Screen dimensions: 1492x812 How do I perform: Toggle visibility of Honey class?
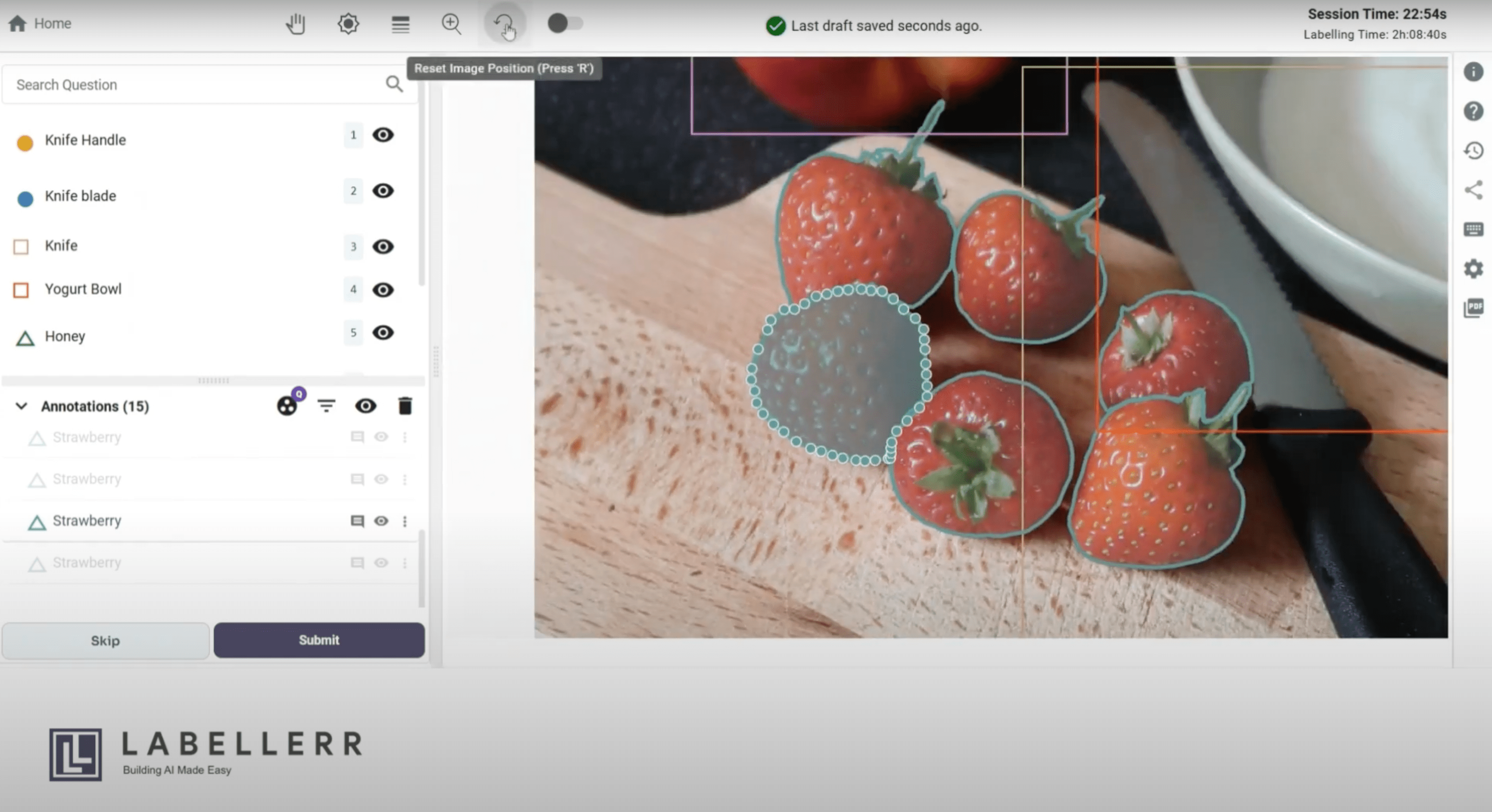pos(383,333)
